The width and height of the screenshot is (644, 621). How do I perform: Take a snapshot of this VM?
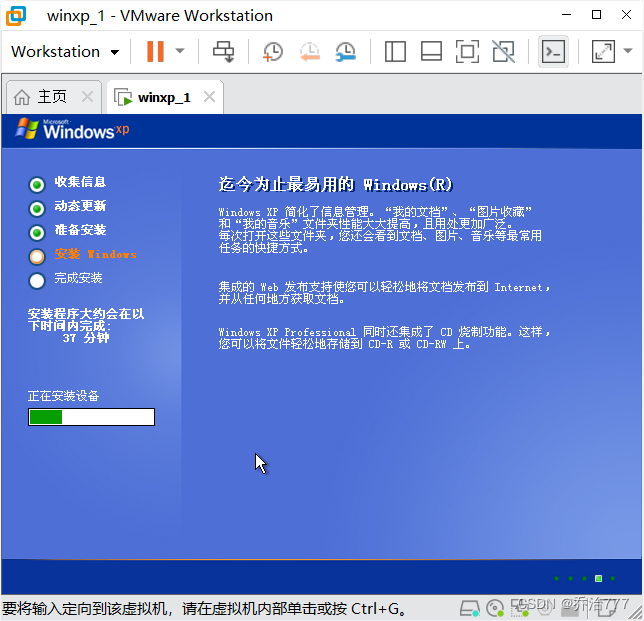273,52
